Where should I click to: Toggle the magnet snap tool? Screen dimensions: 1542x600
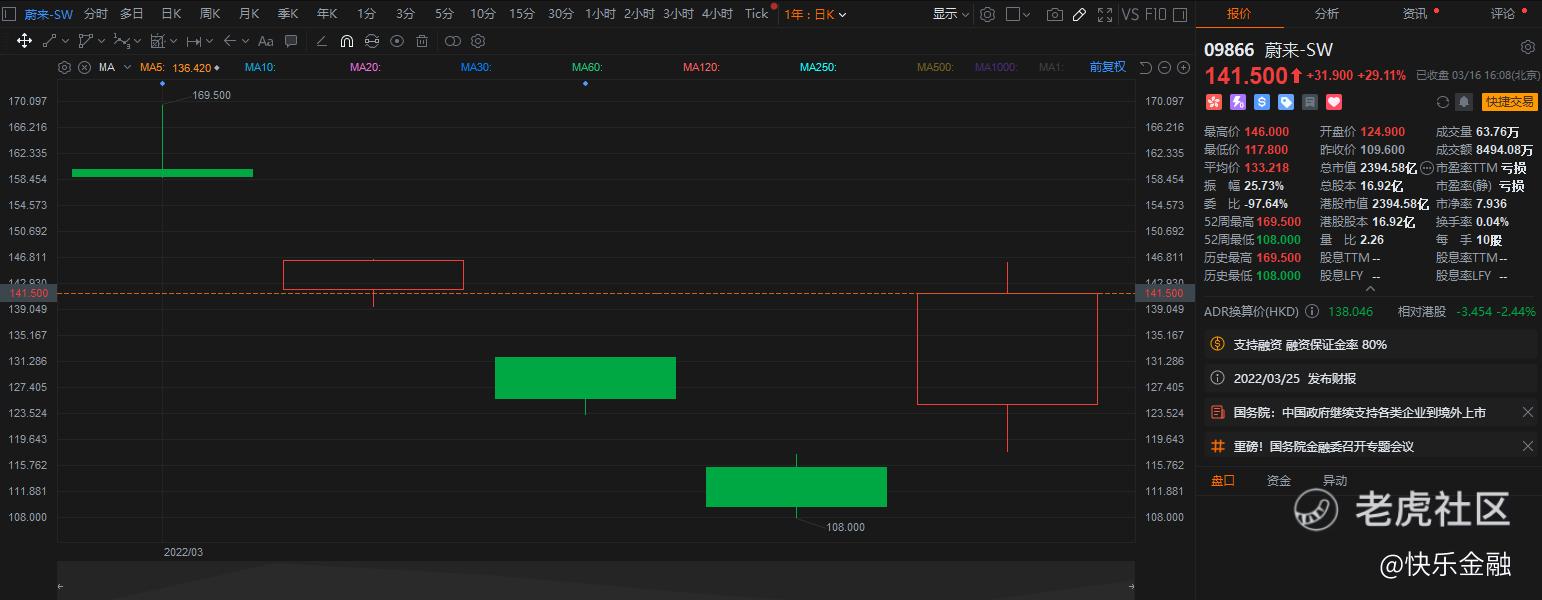(x=347, y=41)
